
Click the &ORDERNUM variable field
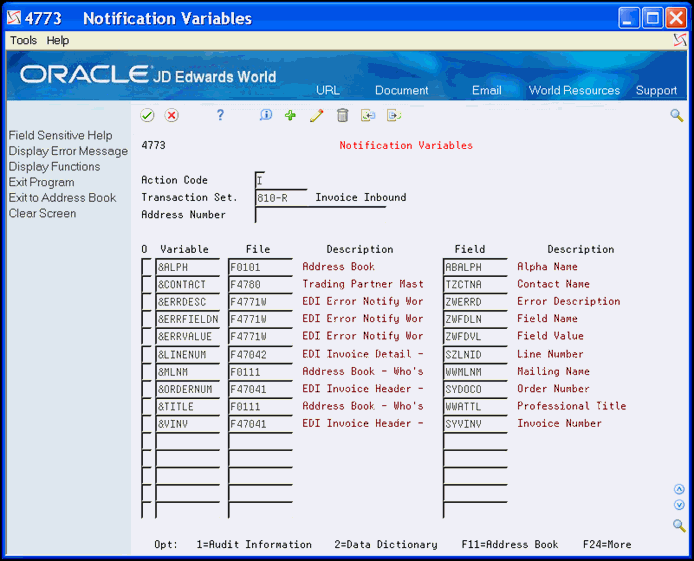(188, 389)
